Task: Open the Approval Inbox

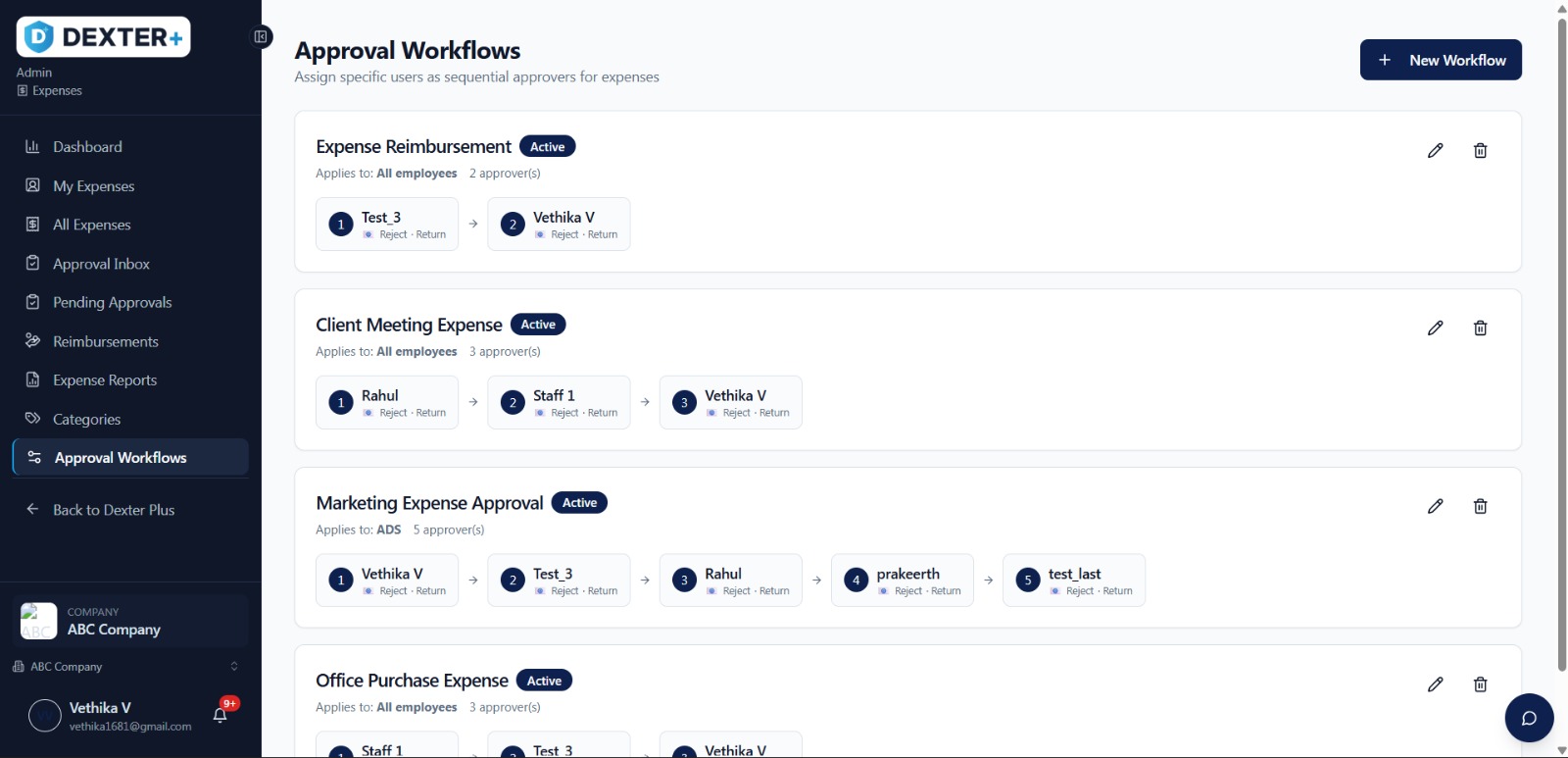Action: [x=130, y=264]
